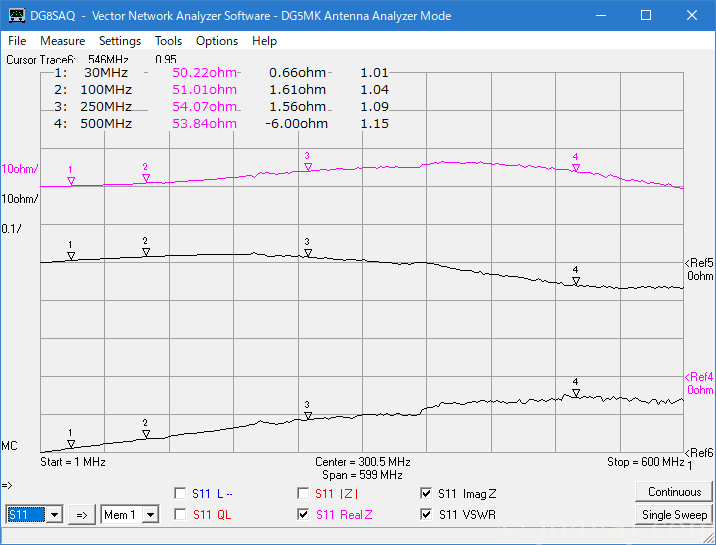716x545 pixels.
Task: Click the <Ref6 reference label
Action: click(x=699, y=453)
